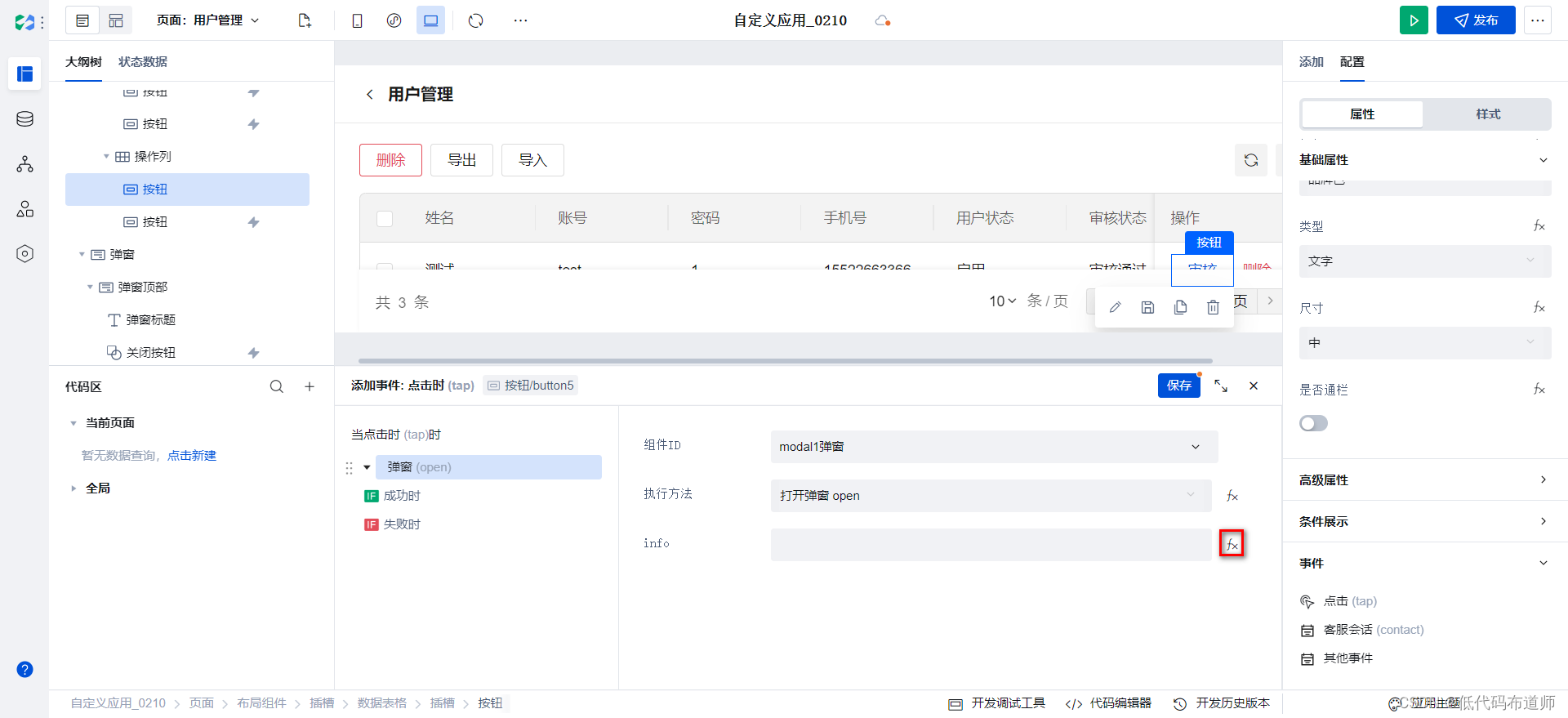Click the 导出 button

[x=461, y=160]
